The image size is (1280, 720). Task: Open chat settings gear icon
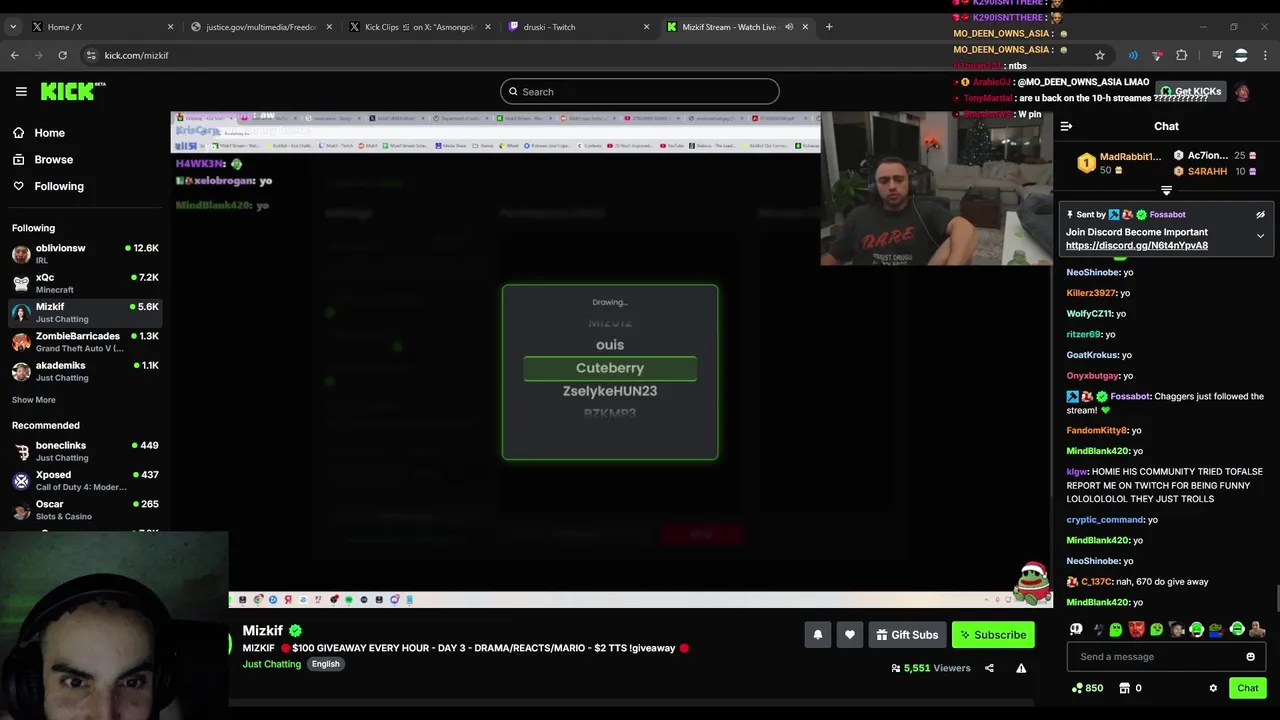(x=1213, y=688)
